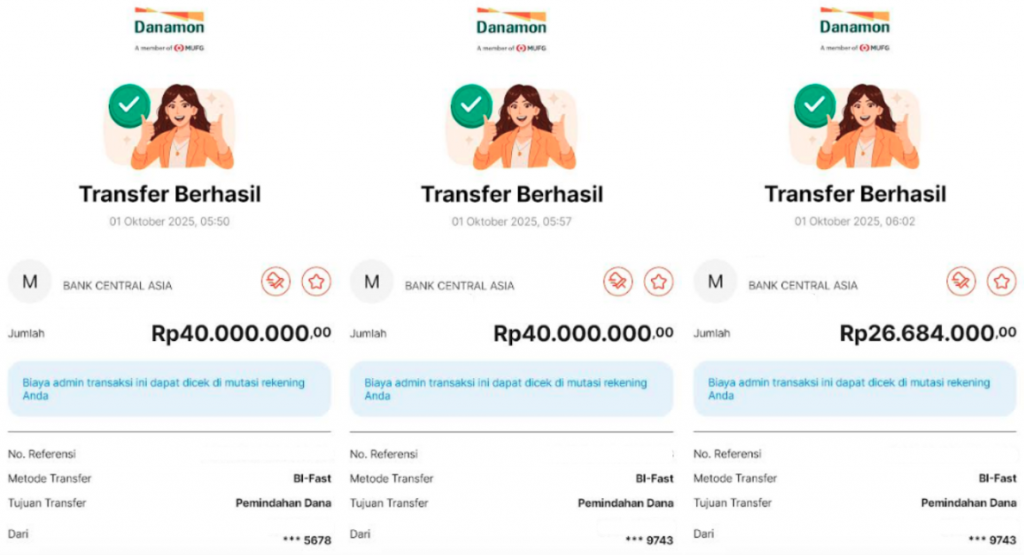
Task: Tap the M recipient avatar on 05:57 receipt
Action: pyautogui.click(x=372, y=282)
